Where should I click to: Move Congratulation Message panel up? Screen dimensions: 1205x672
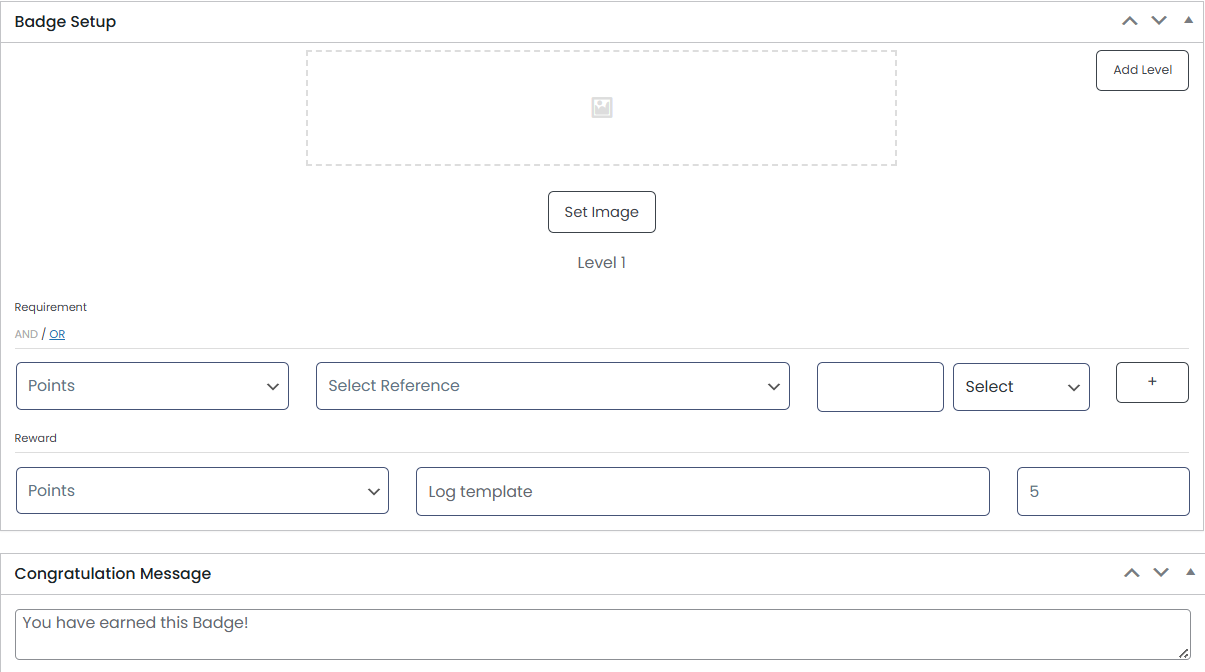1132,573
